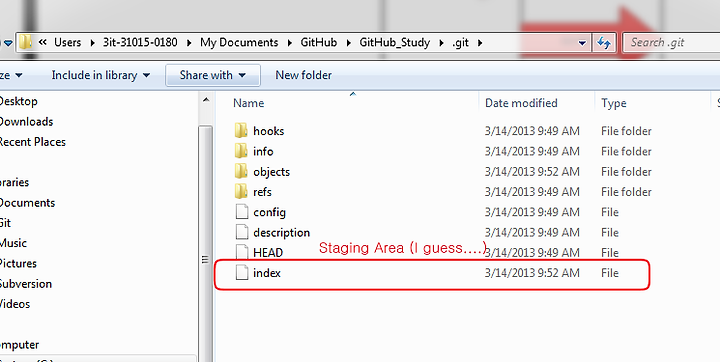Viewport: 720px width, 362px height.
Task: Click the config row File type
Action: pyautogui.click(x=610, y=212)
